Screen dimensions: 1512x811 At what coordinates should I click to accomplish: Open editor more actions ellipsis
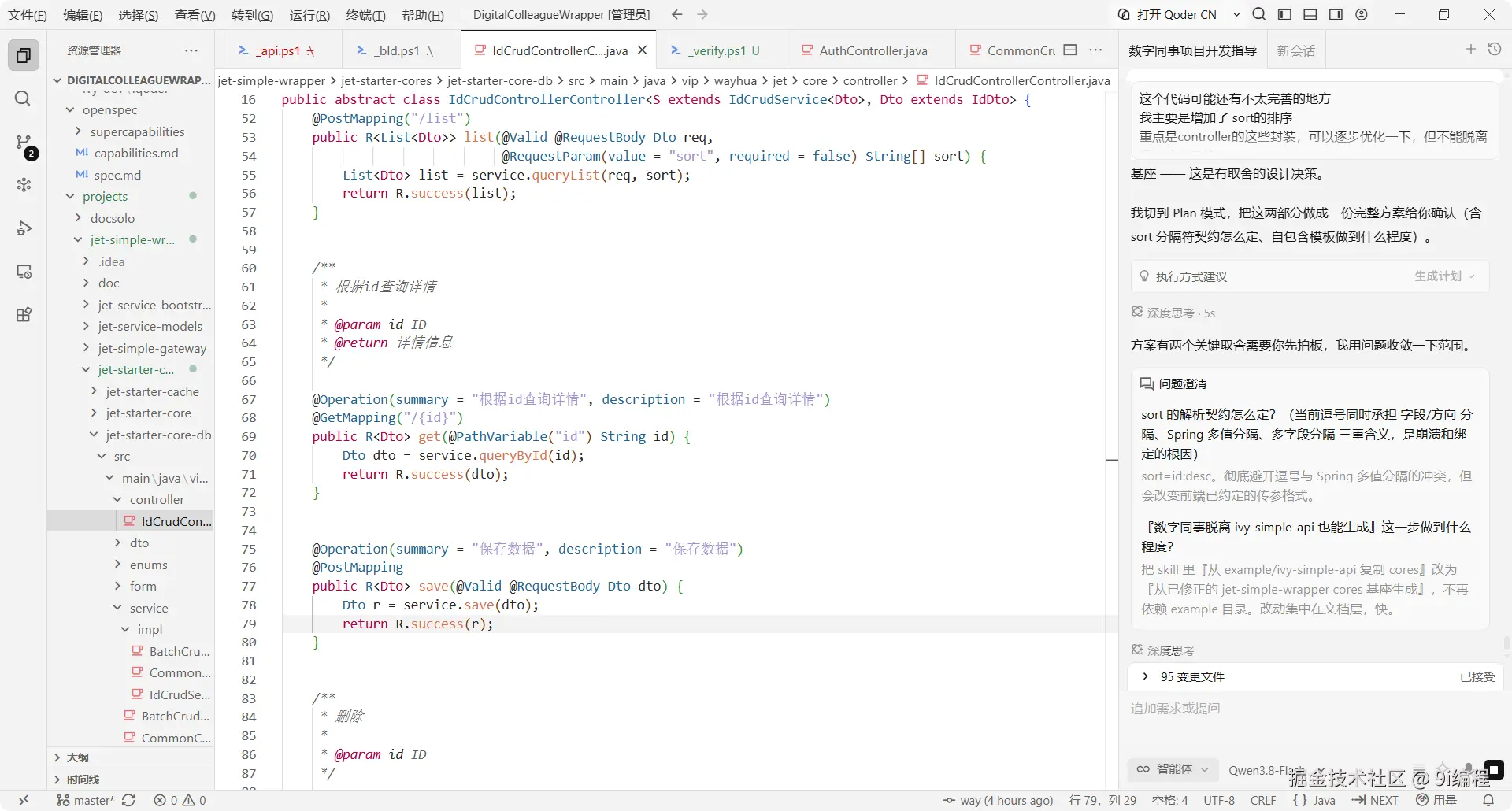point(1095,50)
